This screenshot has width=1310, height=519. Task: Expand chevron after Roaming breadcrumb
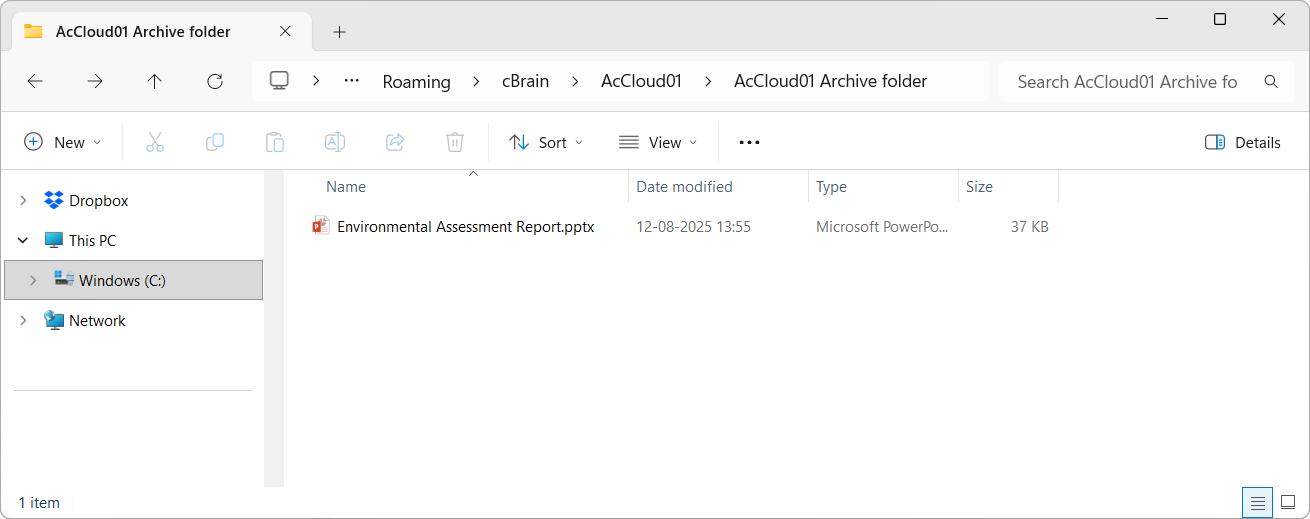(x=476, y=81)
